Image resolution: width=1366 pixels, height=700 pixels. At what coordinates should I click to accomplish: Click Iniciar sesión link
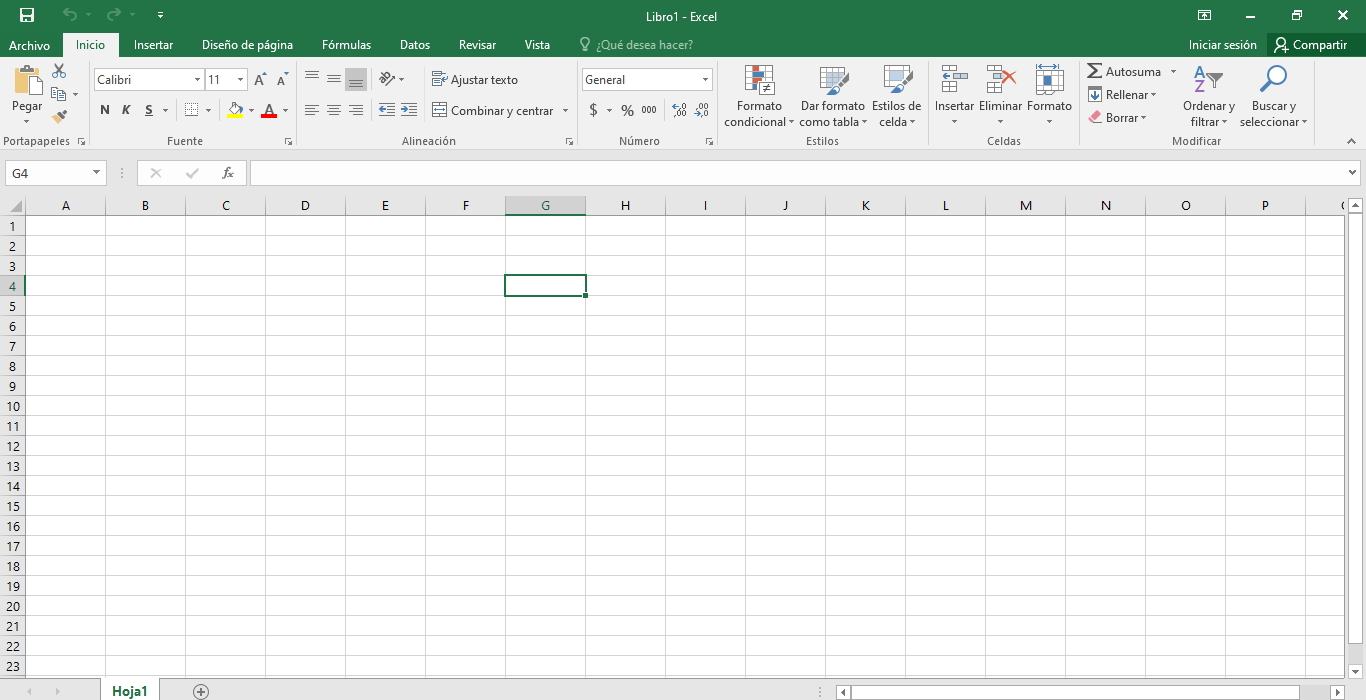[1222, 45]
